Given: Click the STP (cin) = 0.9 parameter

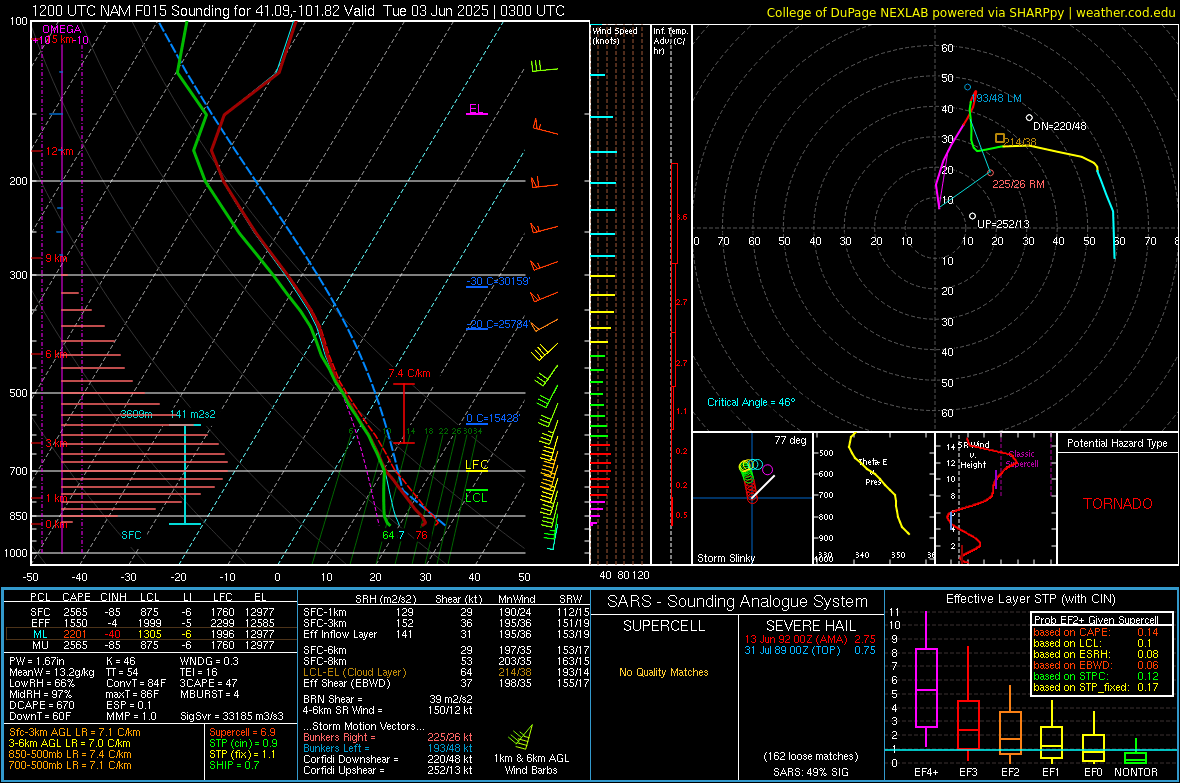Looking at the screenshot, I should pyautogui.click(x=243, y=743).
